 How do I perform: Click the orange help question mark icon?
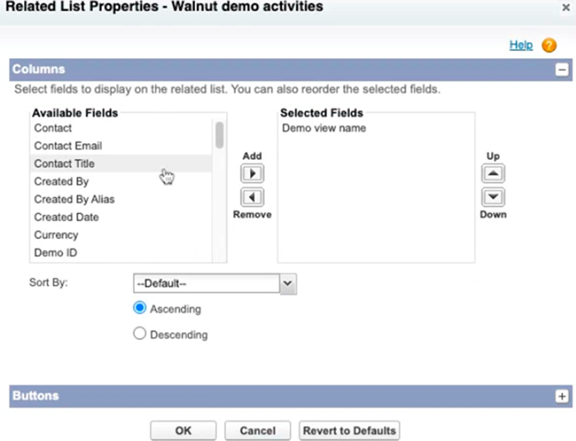tap(549, 46)
